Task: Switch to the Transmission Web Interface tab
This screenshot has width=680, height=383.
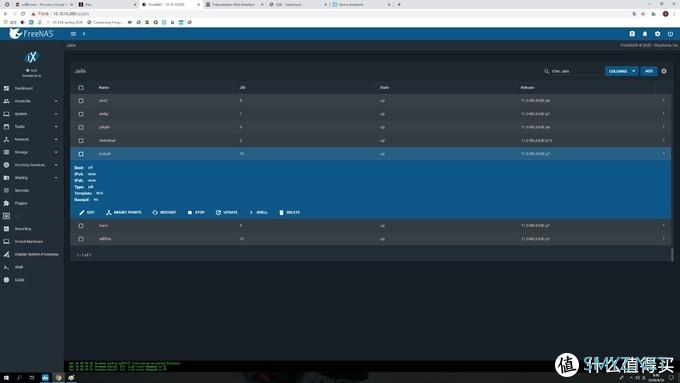Action: click(x=235, y=4)
